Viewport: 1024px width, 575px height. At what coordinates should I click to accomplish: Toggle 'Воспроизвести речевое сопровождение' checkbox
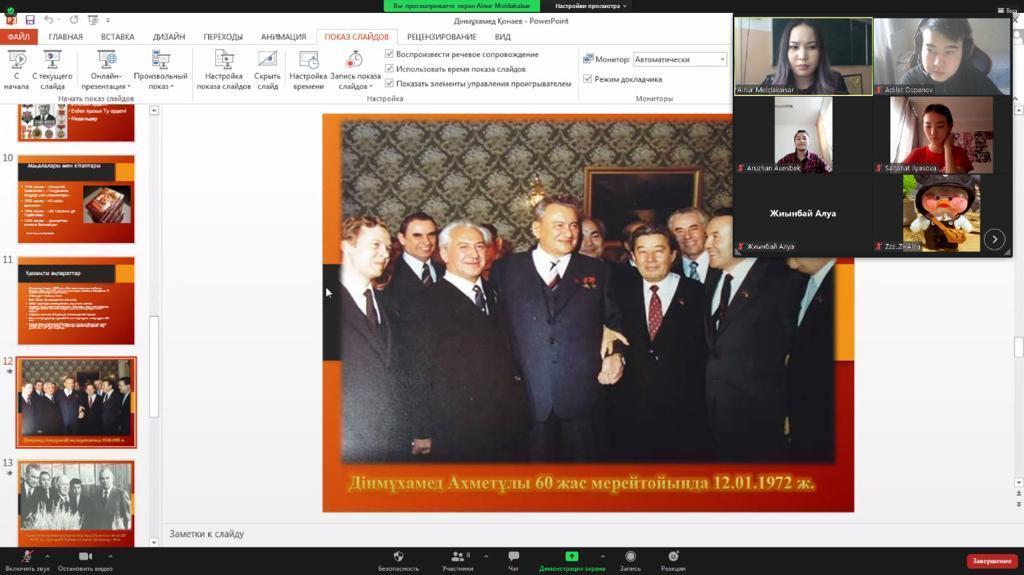coord(390,54)
